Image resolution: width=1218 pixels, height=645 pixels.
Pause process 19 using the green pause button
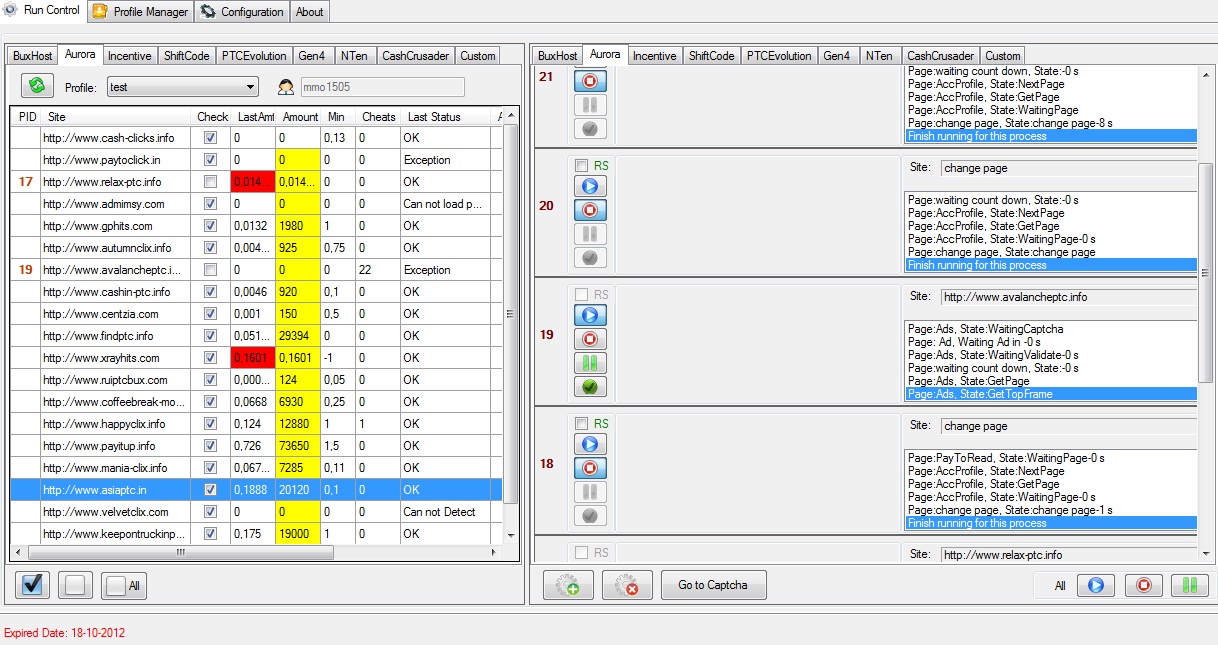(x=589, y=362)
